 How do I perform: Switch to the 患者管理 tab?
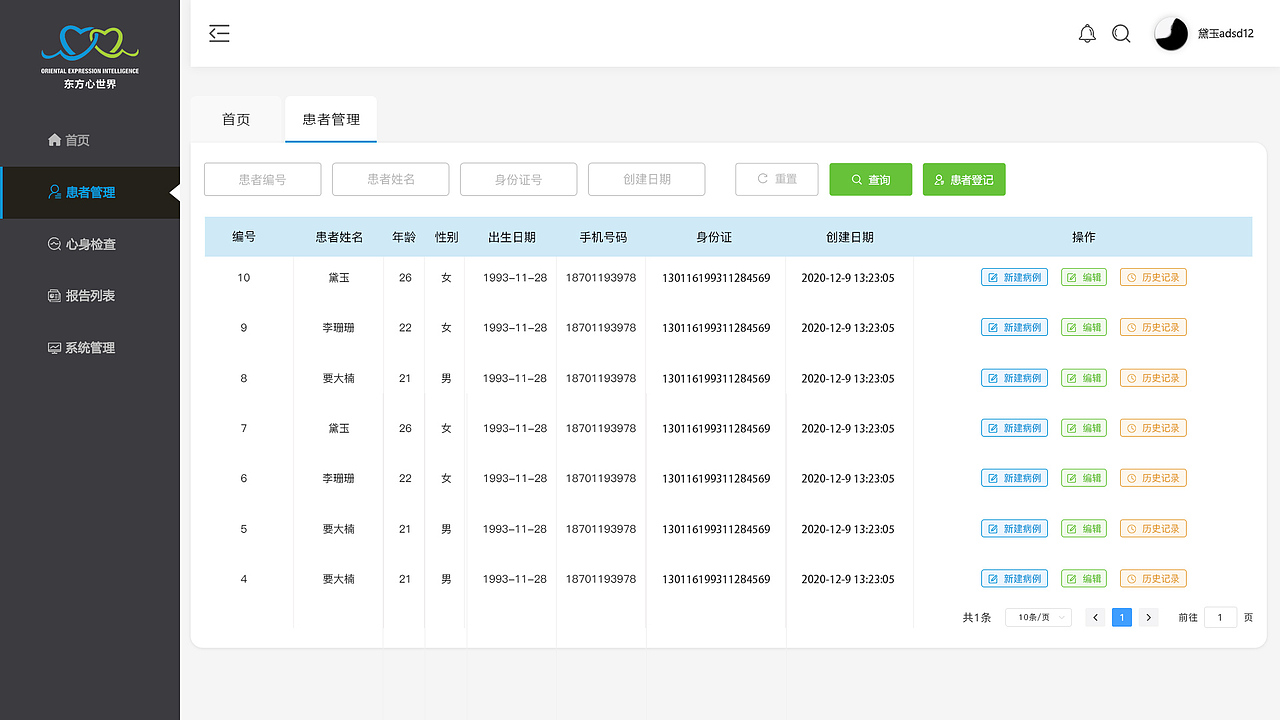(x=331, y=119)
